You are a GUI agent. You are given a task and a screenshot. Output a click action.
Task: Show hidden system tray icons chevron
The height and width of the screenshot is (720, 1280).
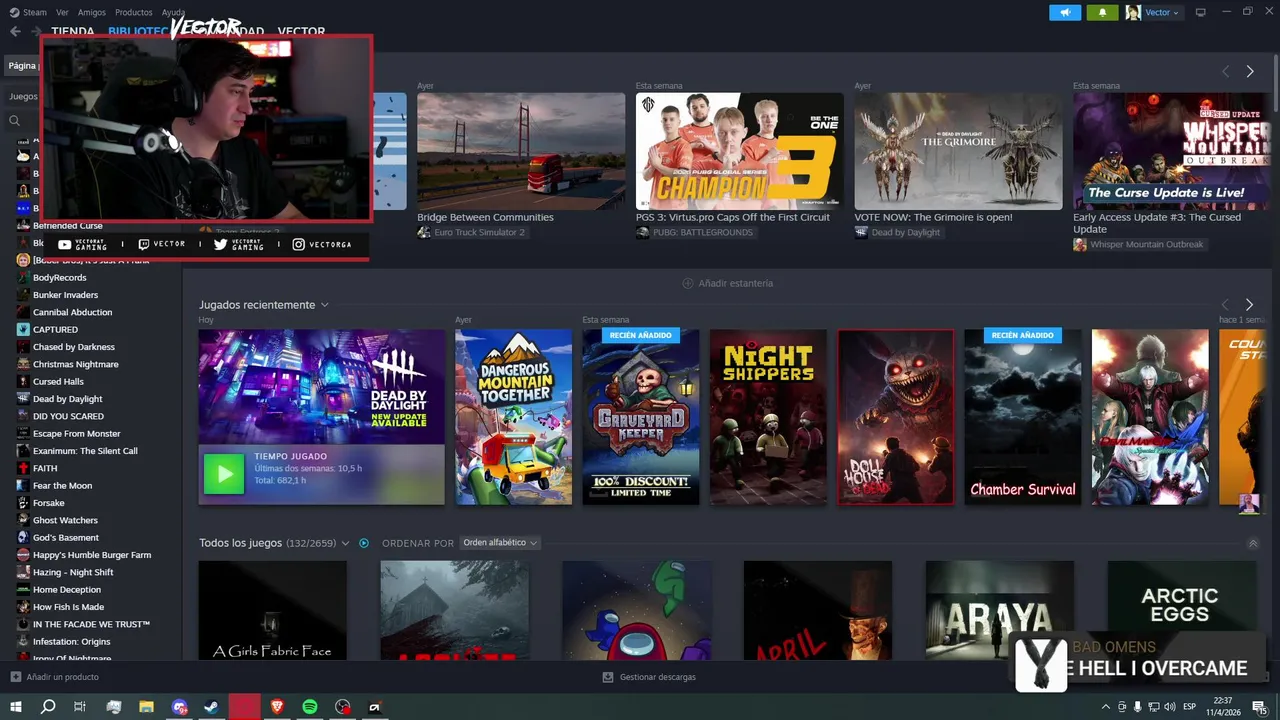tap(1105, 707)
